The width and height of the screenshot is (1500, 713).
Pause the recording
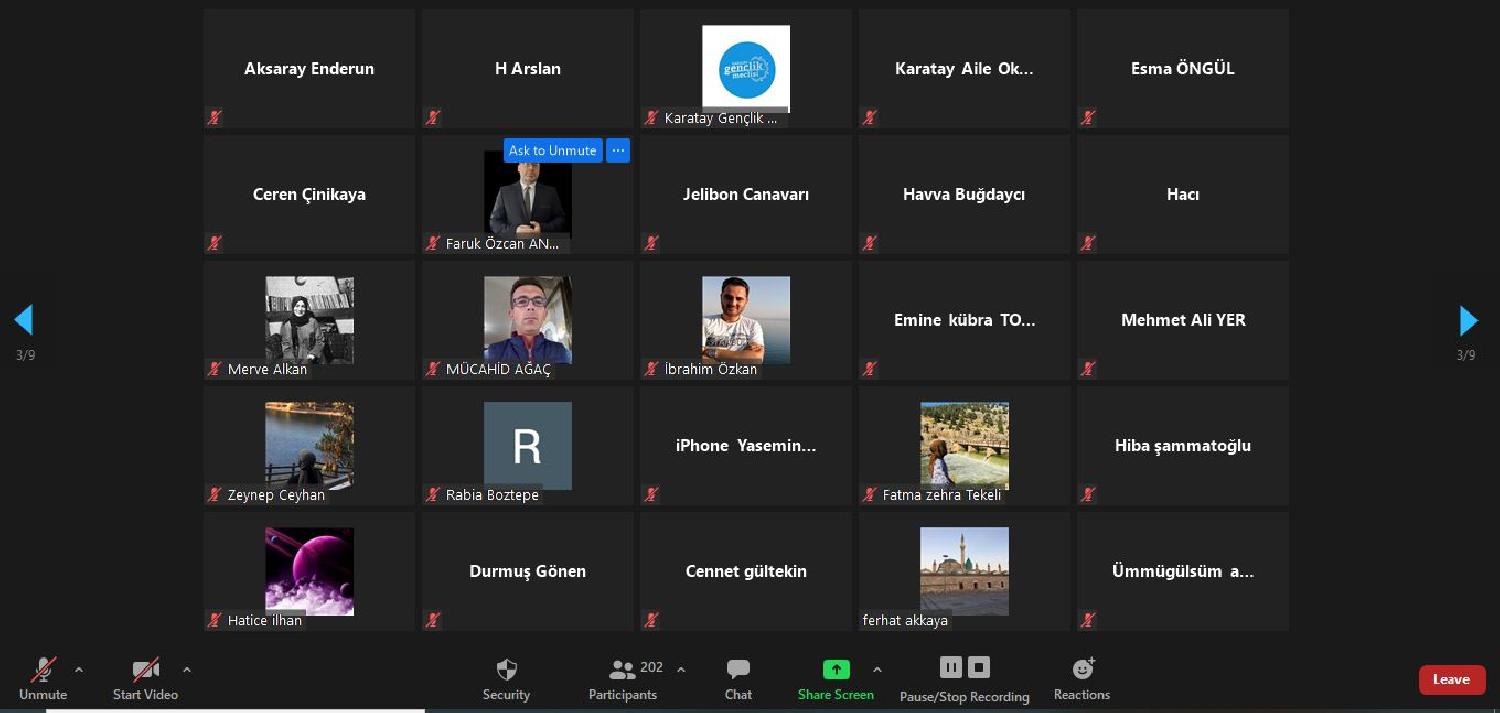(950, 667)
